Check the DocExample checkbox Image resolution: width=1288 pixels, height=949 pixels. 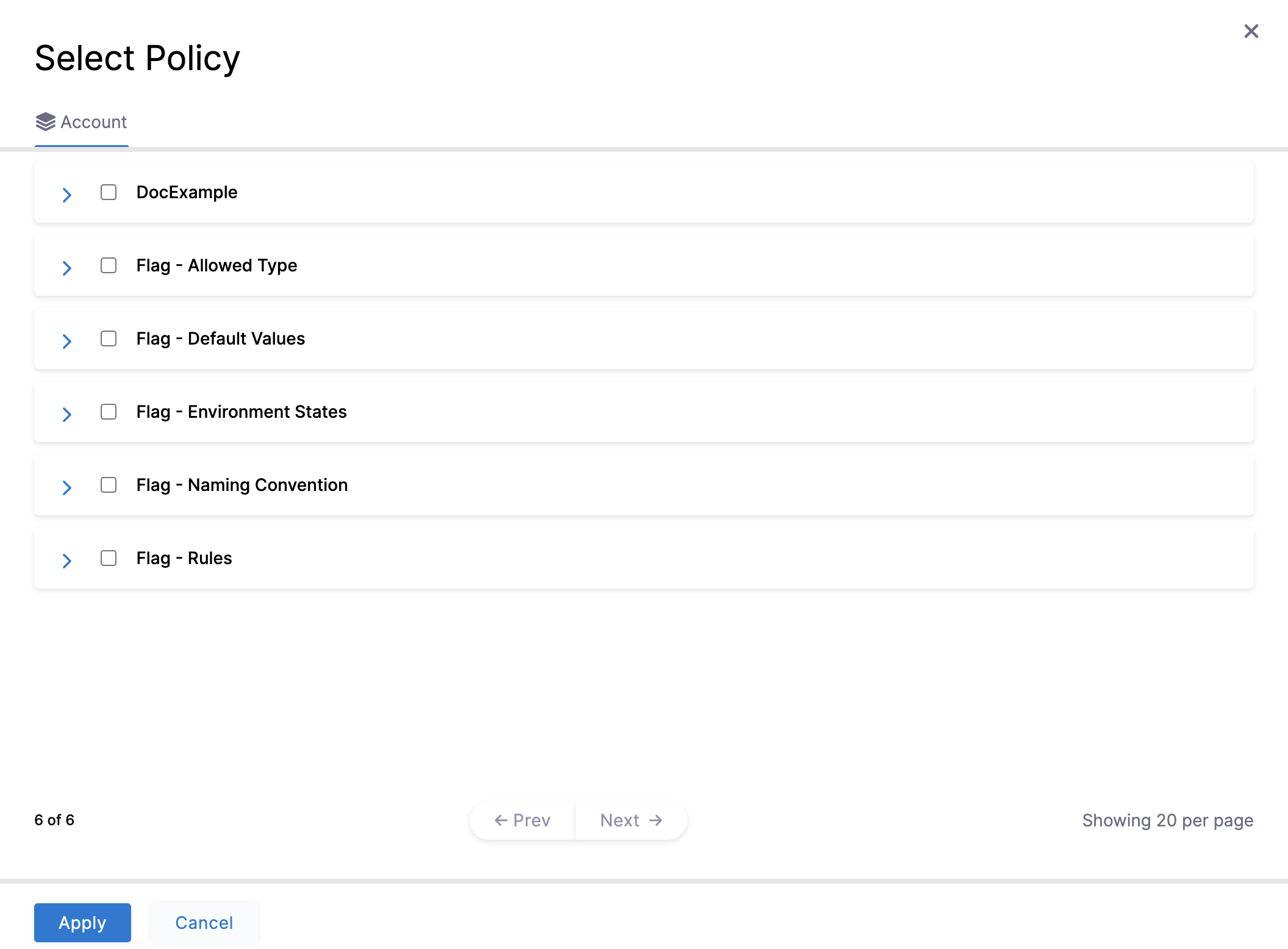(x=109, y=192)
